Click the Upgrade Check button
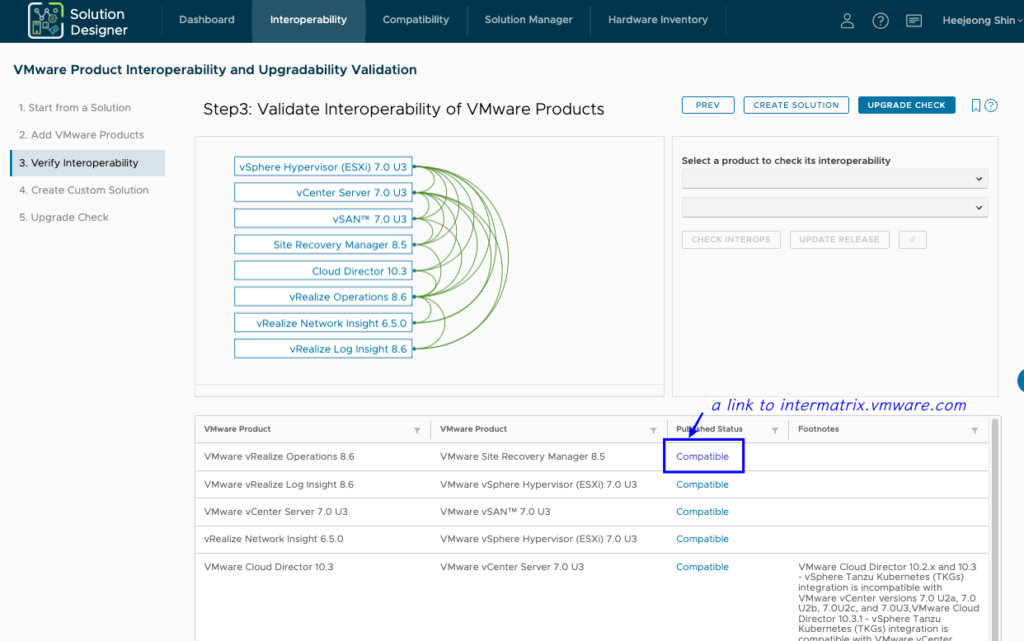Screen dimensions: 1024x641 (x=906, y=104)
